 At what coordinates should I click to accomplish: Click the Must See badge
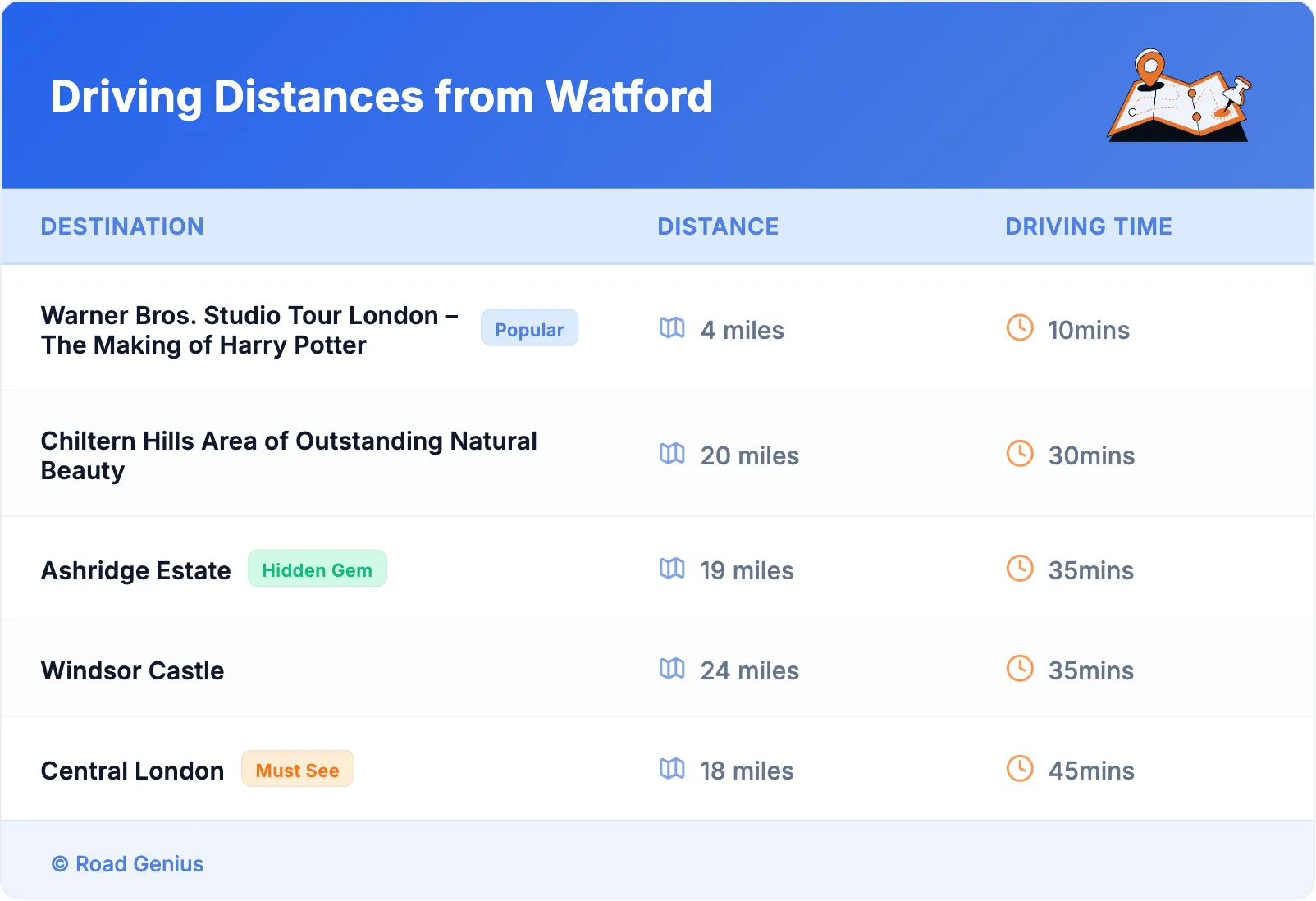coord(298,769)
